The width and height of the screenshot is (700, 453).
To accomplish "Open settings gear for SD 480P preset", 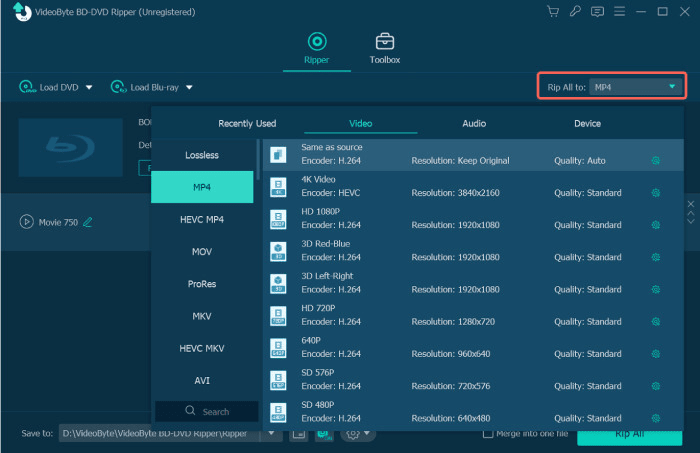I will pyautogui.click(x=655, y=418).
